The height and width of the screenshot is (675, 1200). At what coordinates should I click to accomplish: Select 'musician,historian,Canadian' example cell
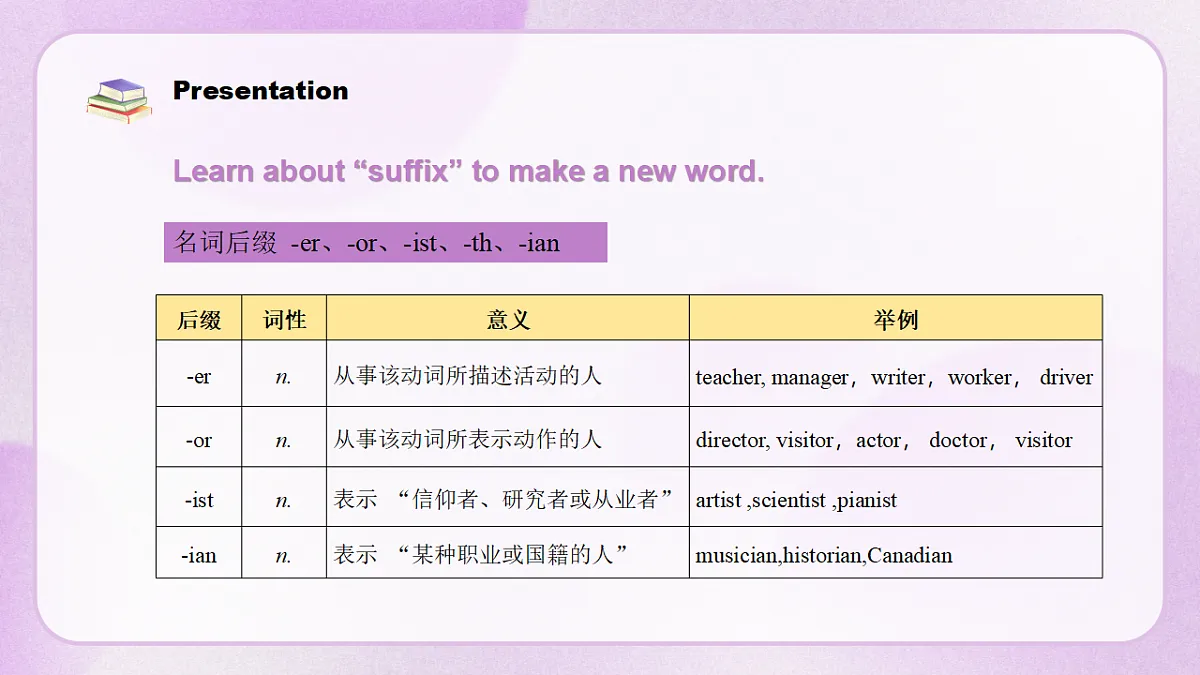point(896,552)
